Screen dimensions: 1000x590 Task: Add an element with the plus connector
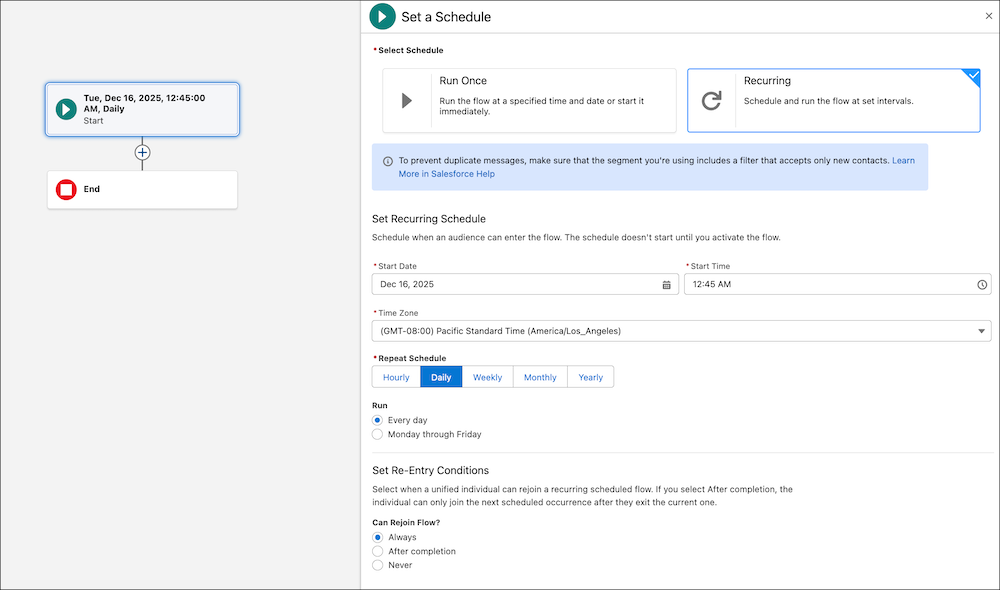142,152
